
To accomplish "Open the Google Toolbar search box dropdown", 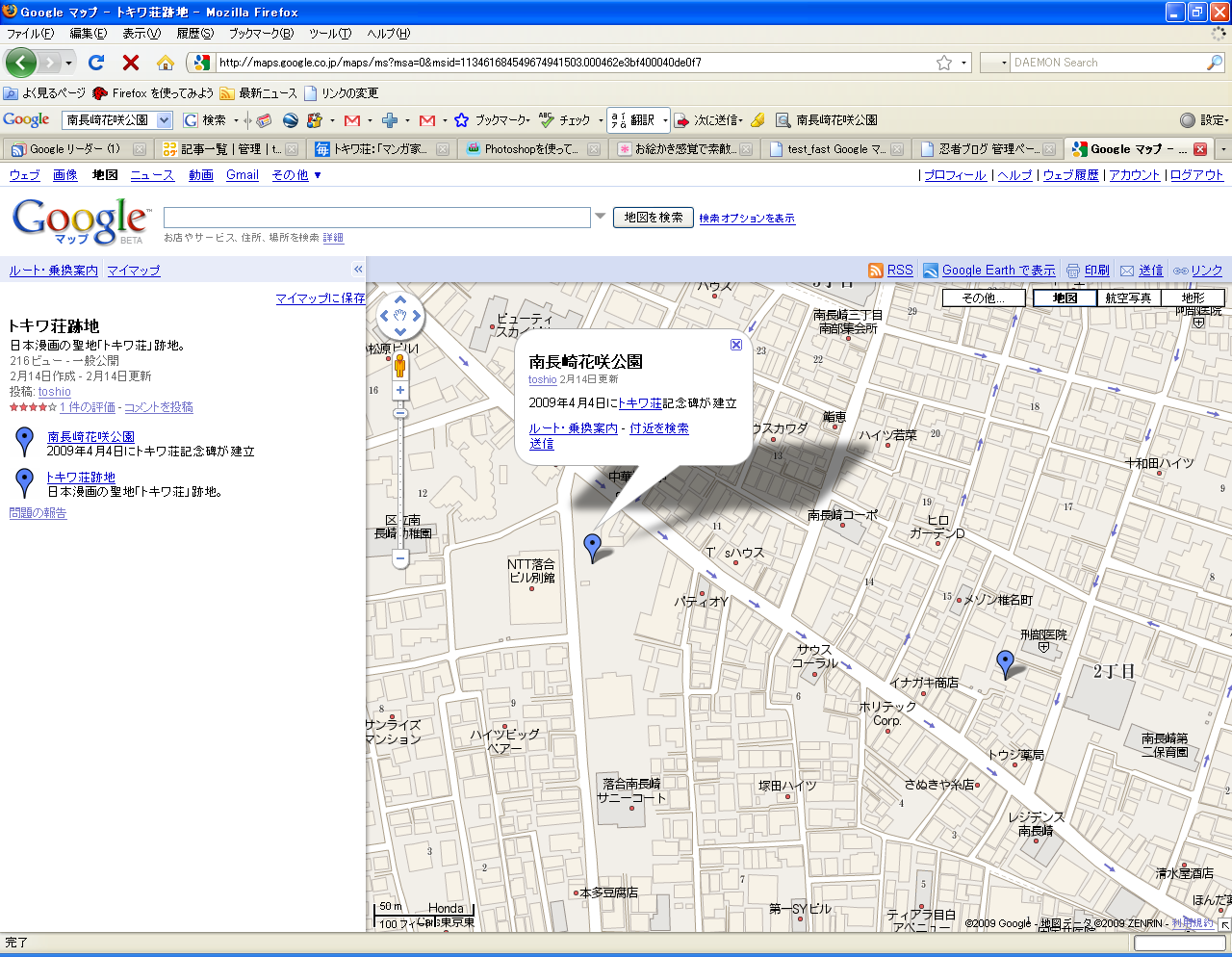I will pos(164,120).
